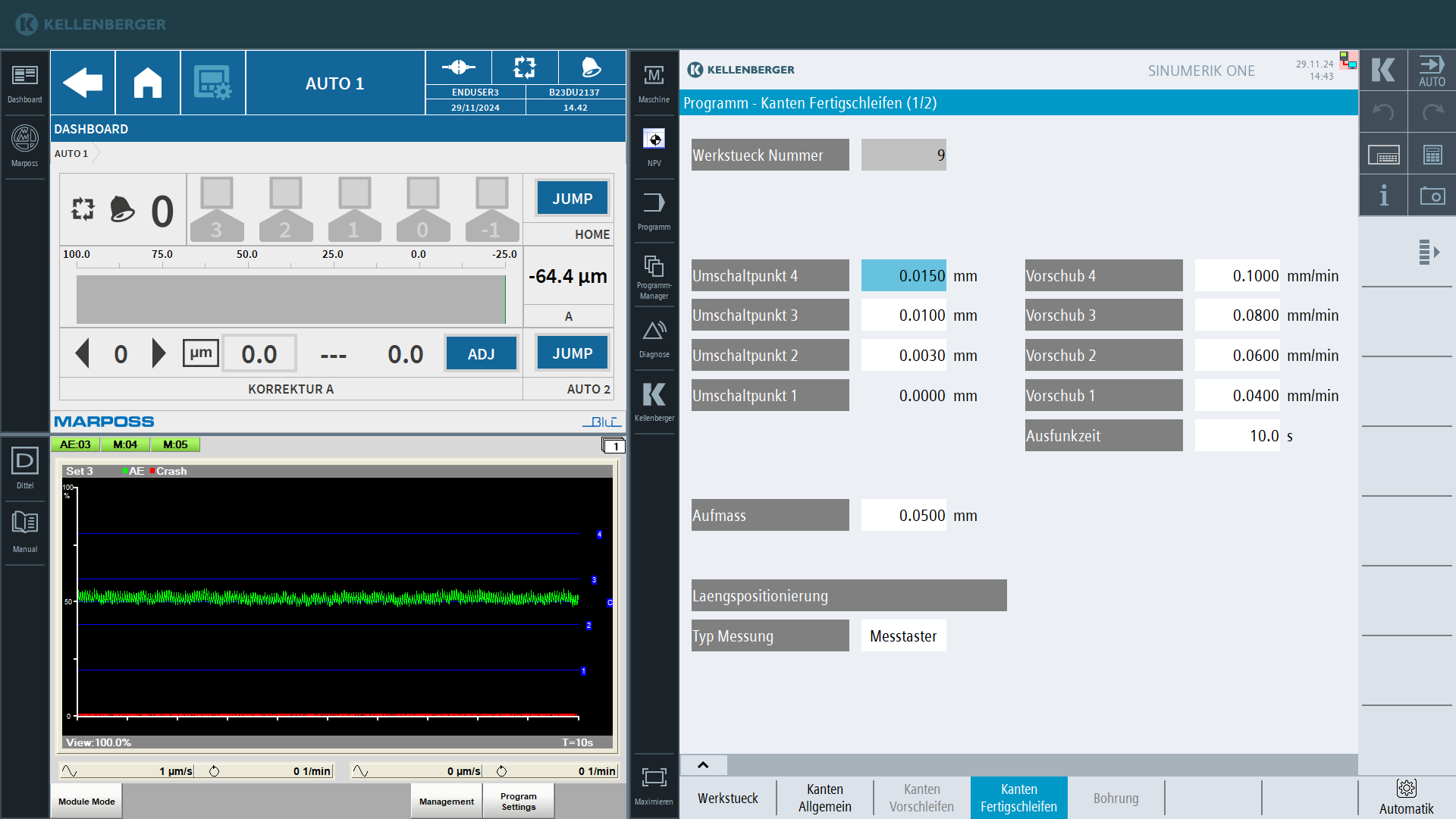
Task: Switch to the Werkstueck tab
Action: (x=727, y=798)
